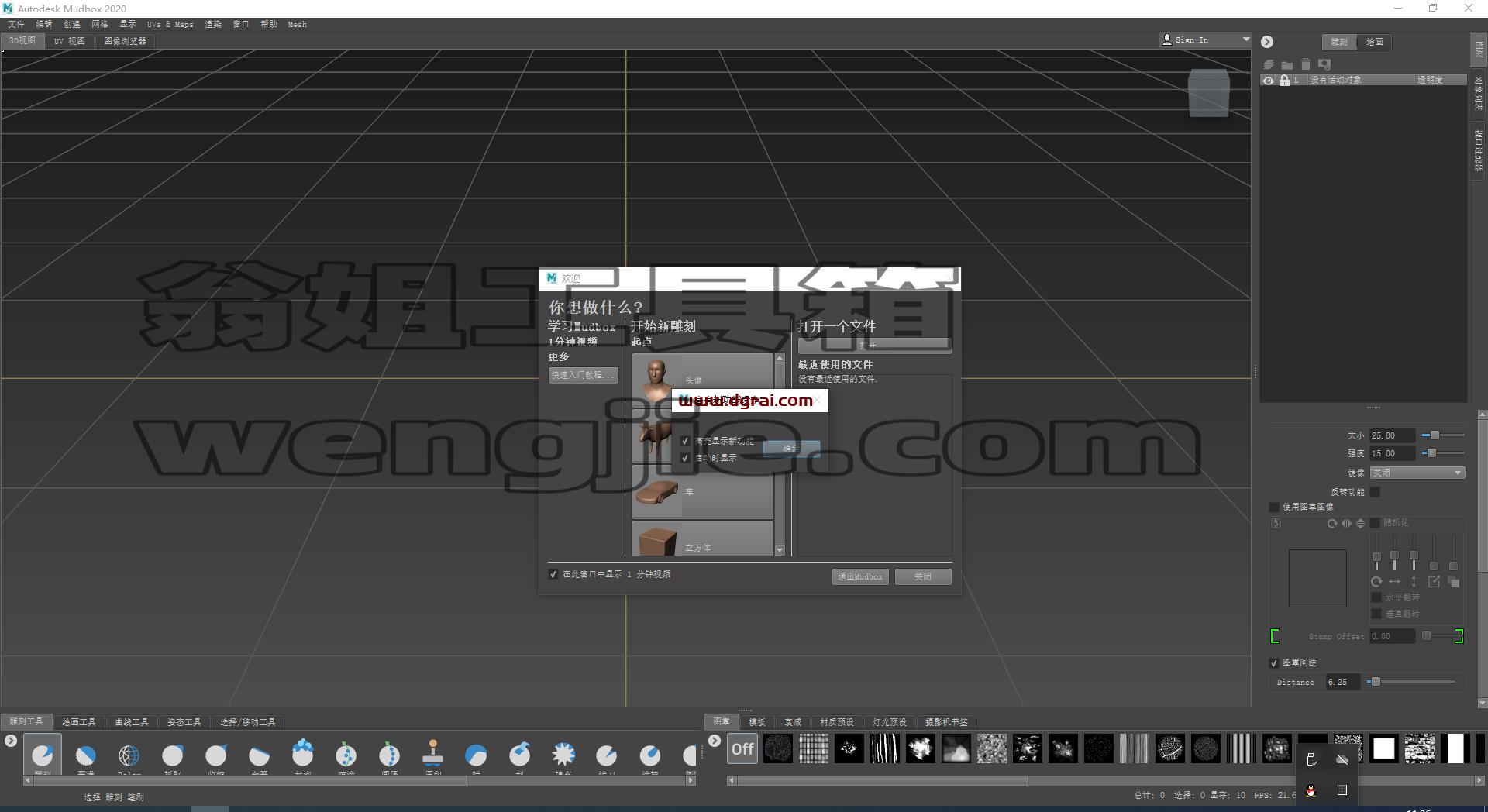Switch right panel to 绘画 (Paint) mode

tap(1375, 42)
